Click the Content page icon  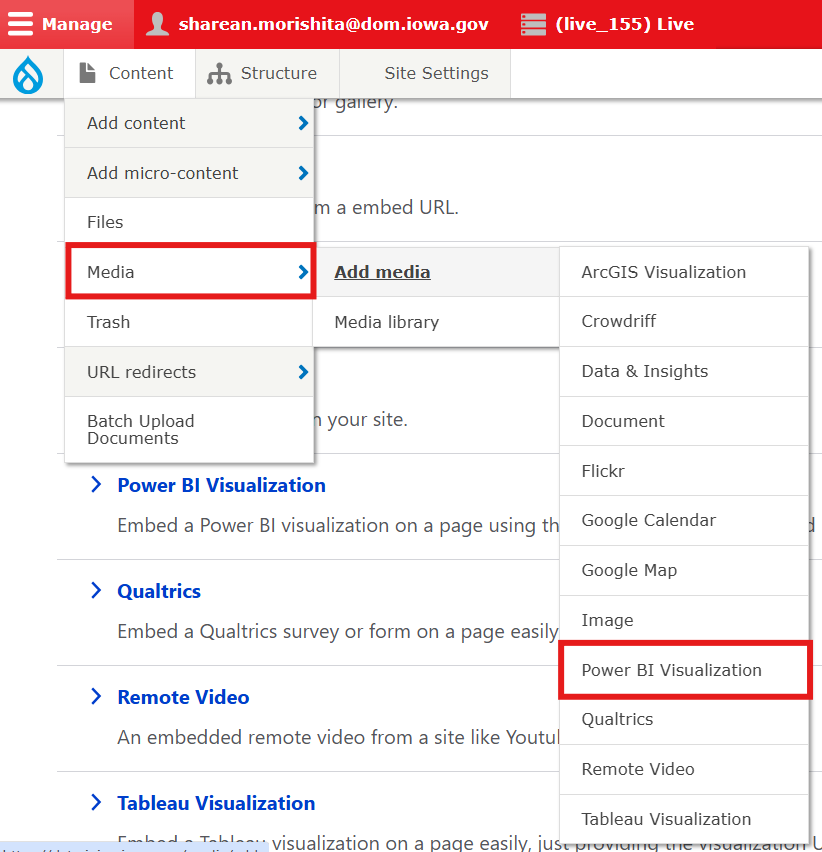(87, 73)
